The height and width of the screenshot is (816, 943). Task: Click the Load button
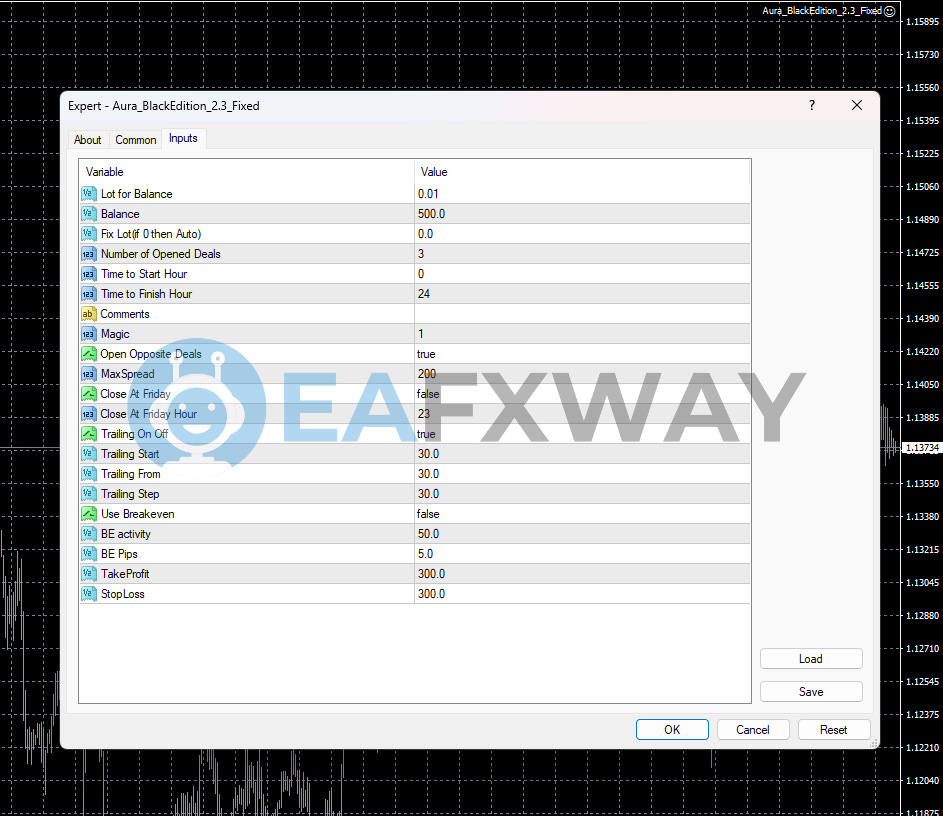[810, 659]
